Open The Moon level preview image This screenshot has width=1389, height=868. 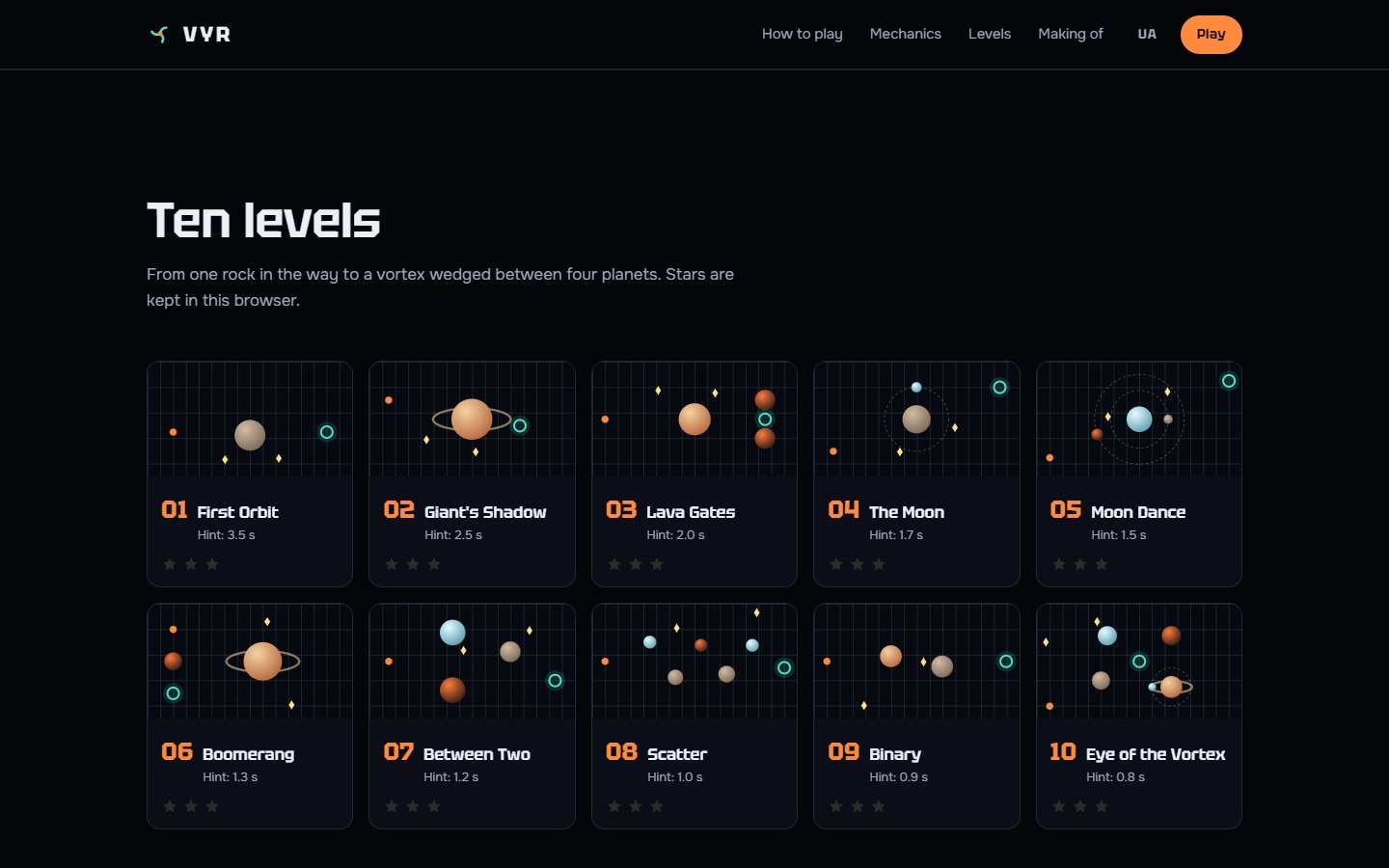916,420
